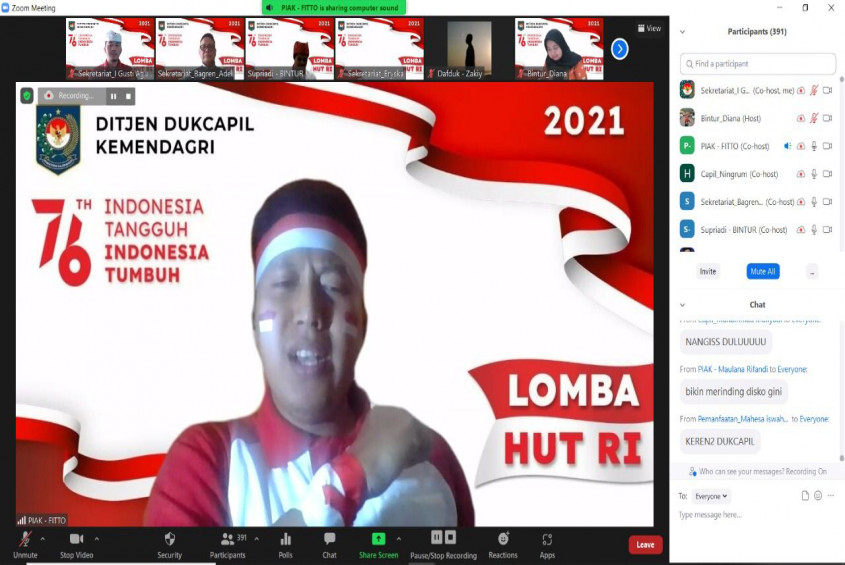Image resolution: width=845 pixels, height=565 pixels.
Task: Collapse the Chat panel chevron
Action: pos(682,305)
